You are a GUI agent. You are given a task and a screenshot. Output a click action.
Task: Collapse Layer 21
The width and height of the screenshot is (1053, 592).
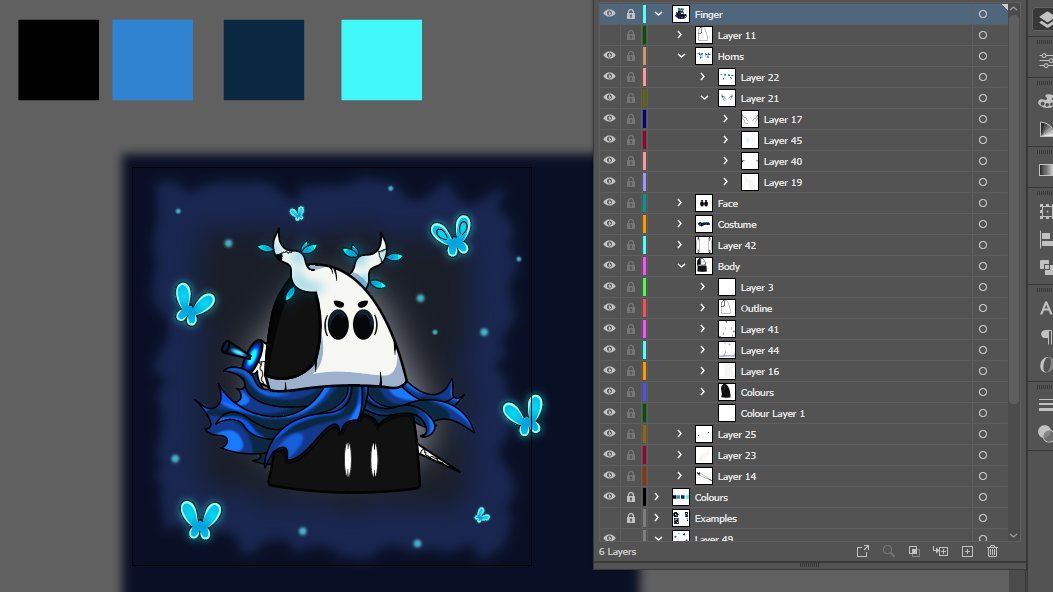point(704,98)
